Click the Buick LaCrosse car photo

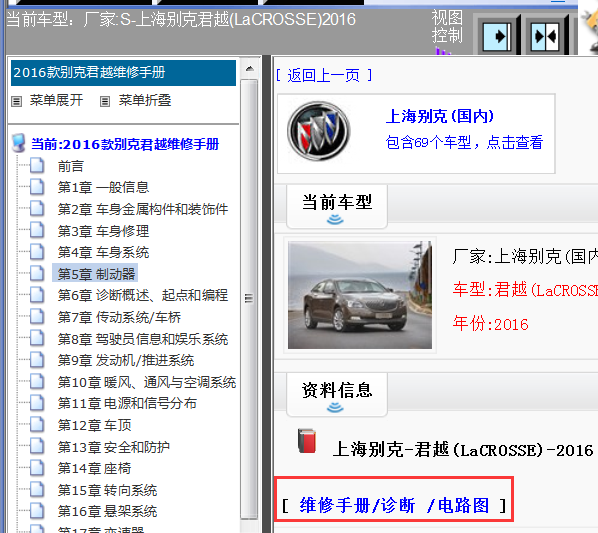(360, 295)
